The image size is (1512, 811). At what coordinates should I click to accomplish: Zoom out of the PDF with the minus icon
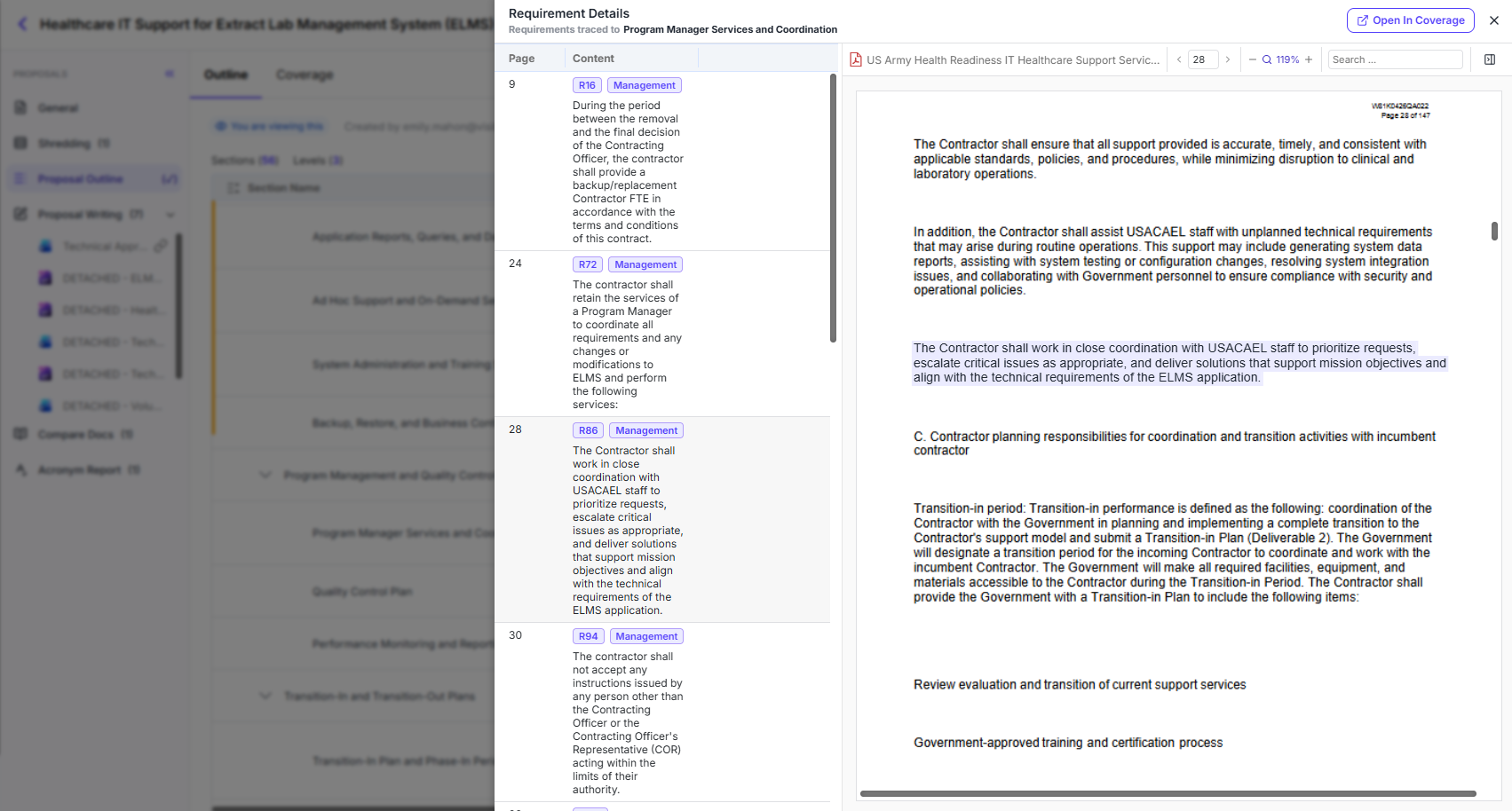1253,59
